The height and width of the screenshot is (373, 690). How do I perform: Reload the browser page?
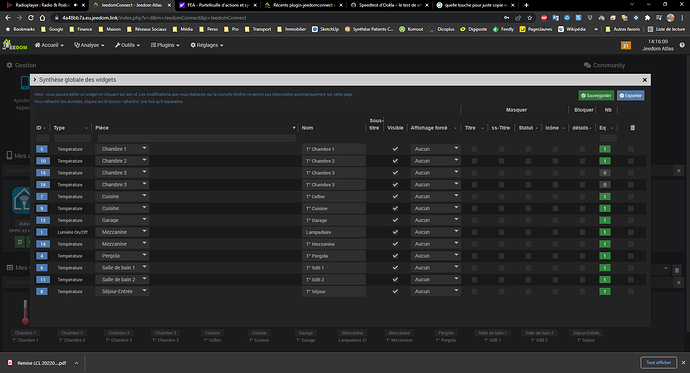(30, 18)
